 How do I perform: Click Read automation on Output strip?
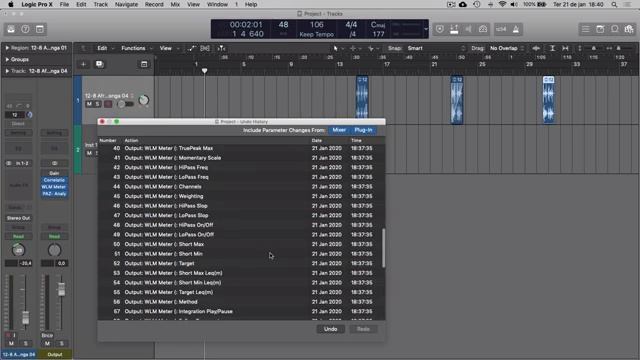pyautogui.click(x=54, y=236)
